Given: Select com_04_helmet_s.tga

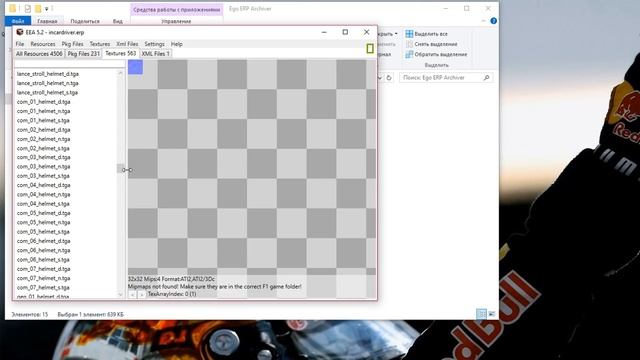Looking at the screenshot, I should pyautogui.click(x=43, y=204).
